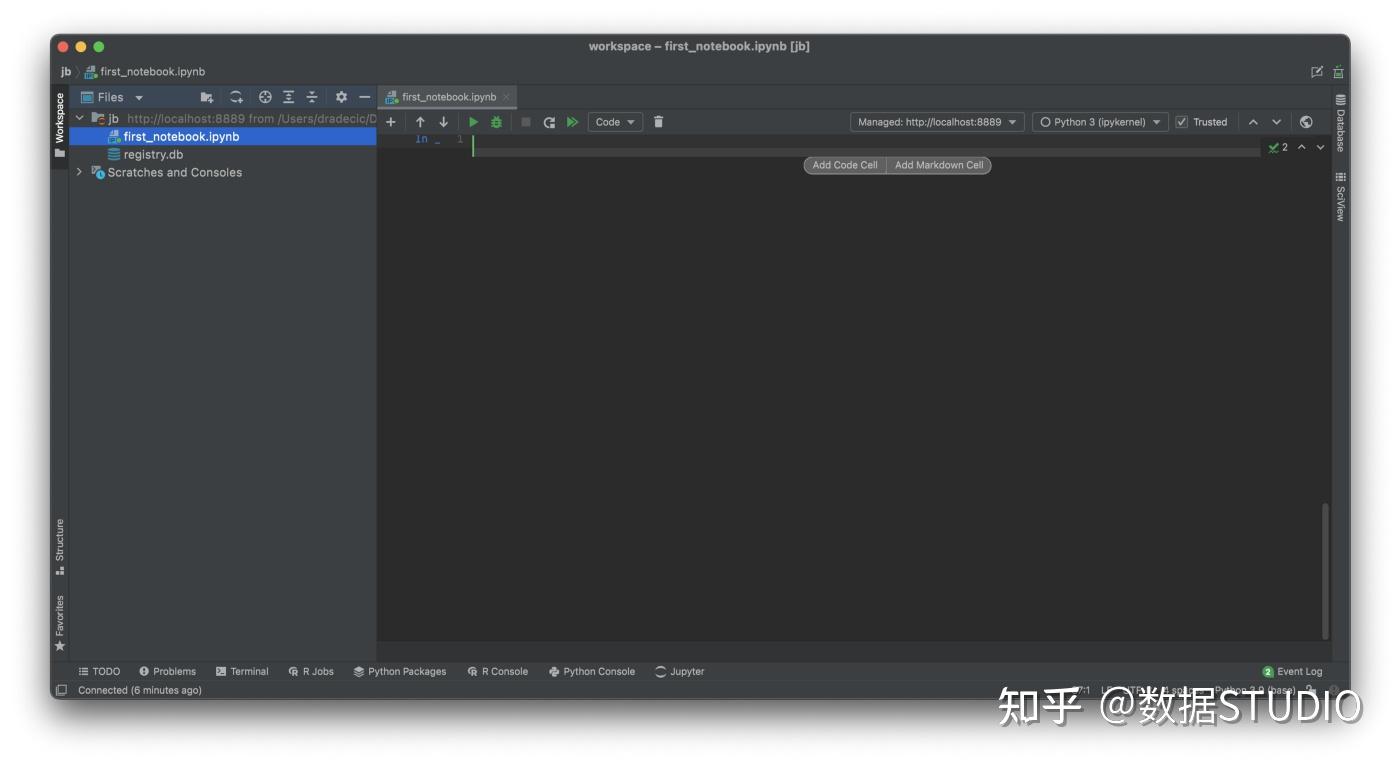Switch to the Python Console tool window

pyautogui.click(x=592, y=671)
